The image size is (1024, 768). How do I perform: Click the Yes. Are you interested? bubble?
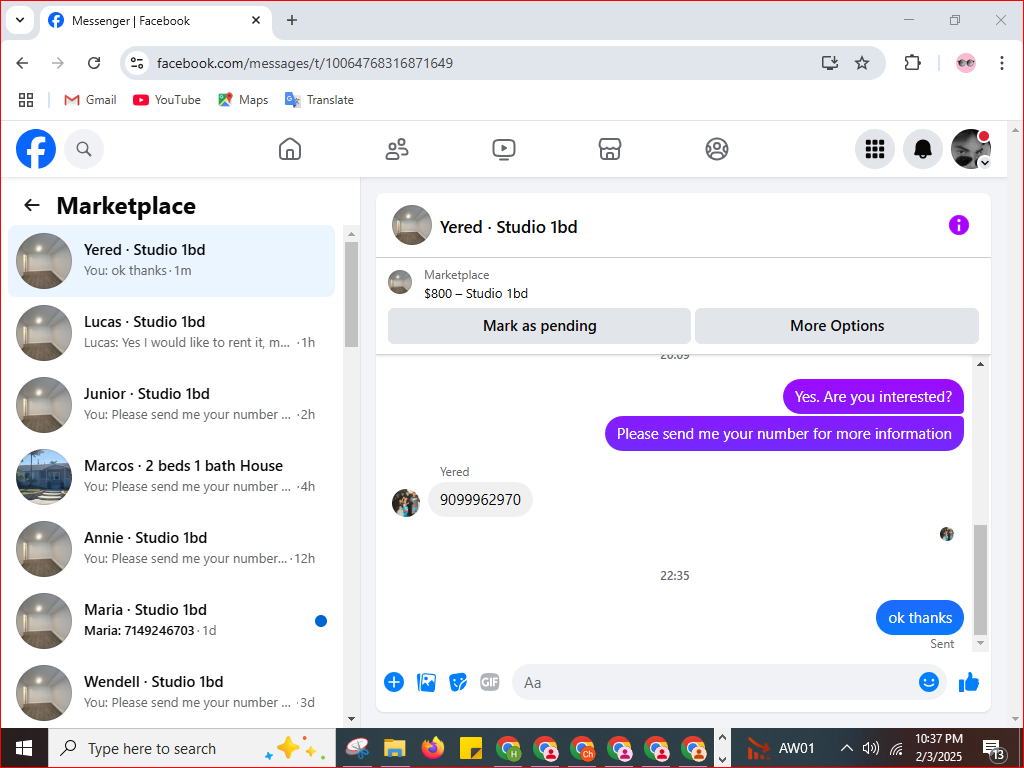coord(873,396)
